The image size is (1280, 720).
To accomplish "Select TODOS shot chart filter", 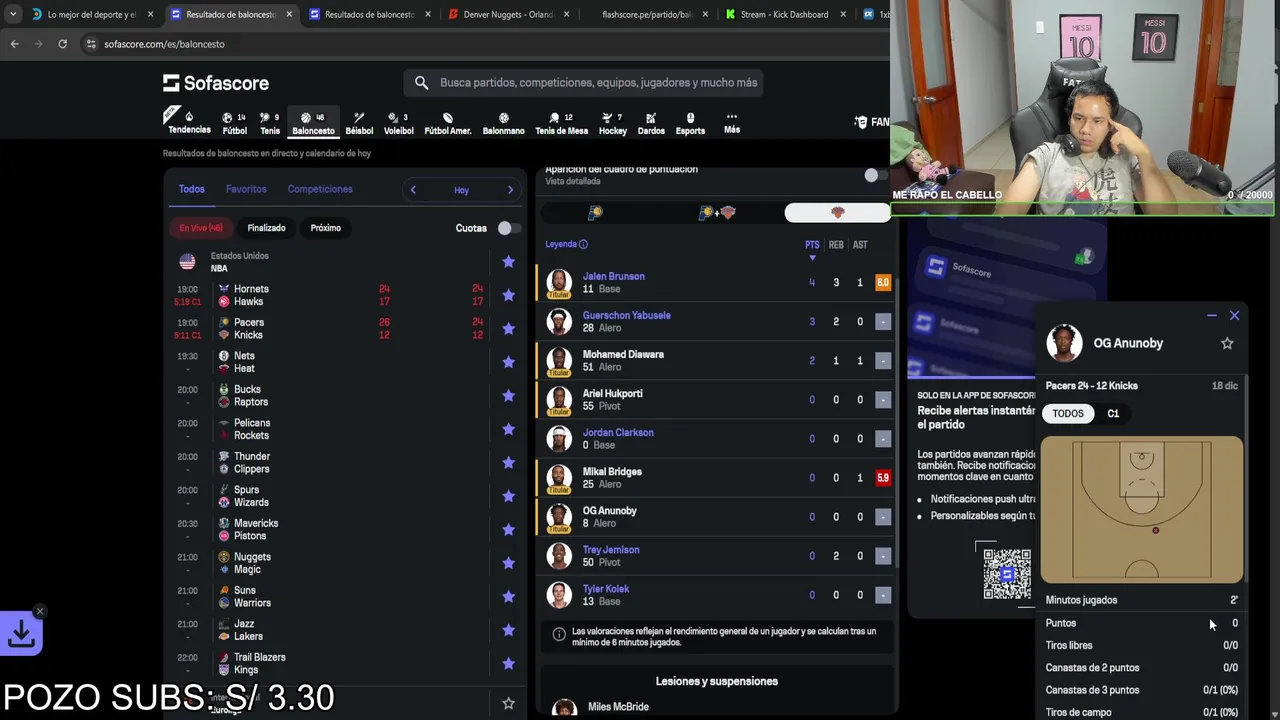I will point(1067,413).
